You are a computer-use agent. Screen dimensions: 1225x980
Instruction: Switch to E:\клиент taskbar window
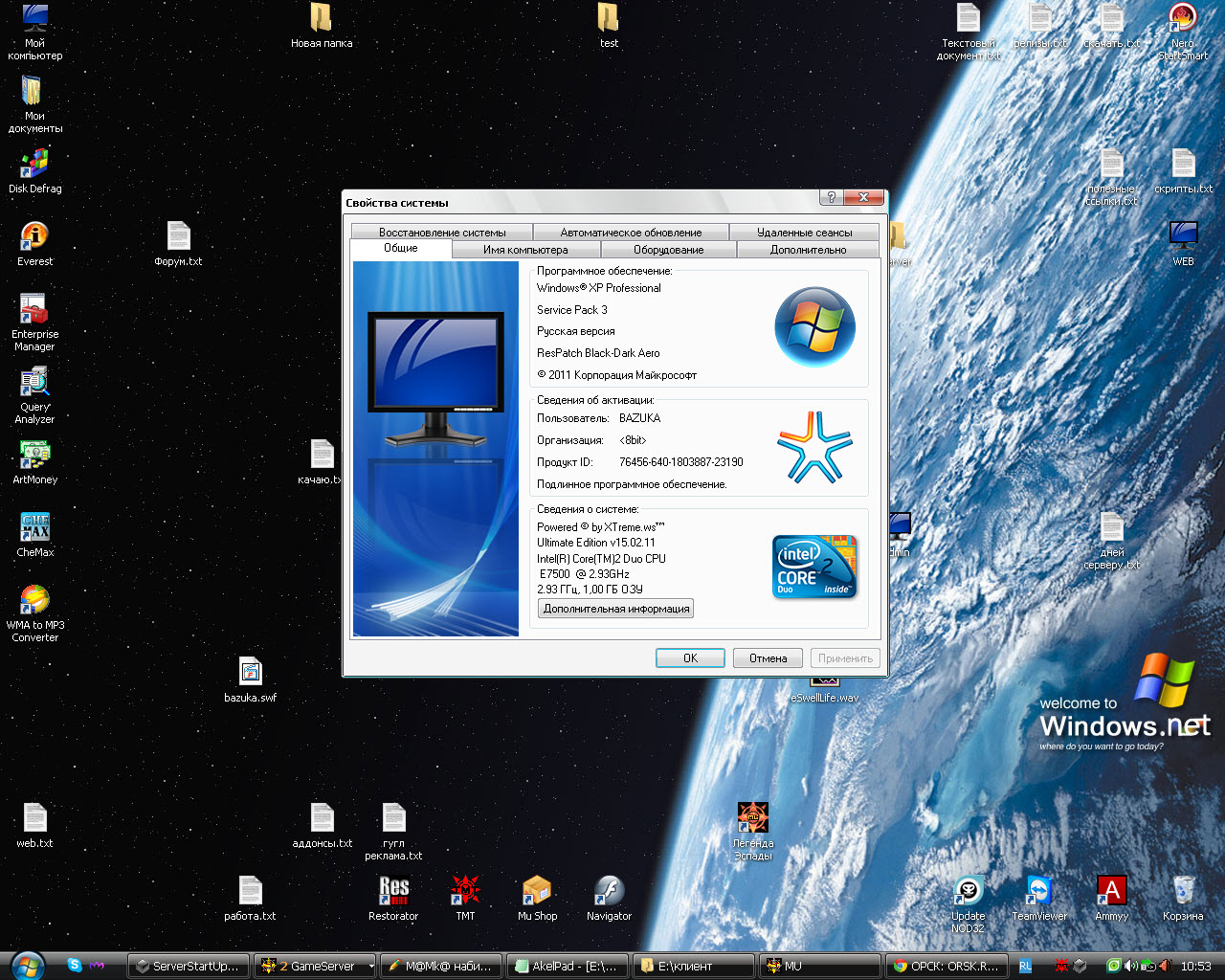[693, 967]
